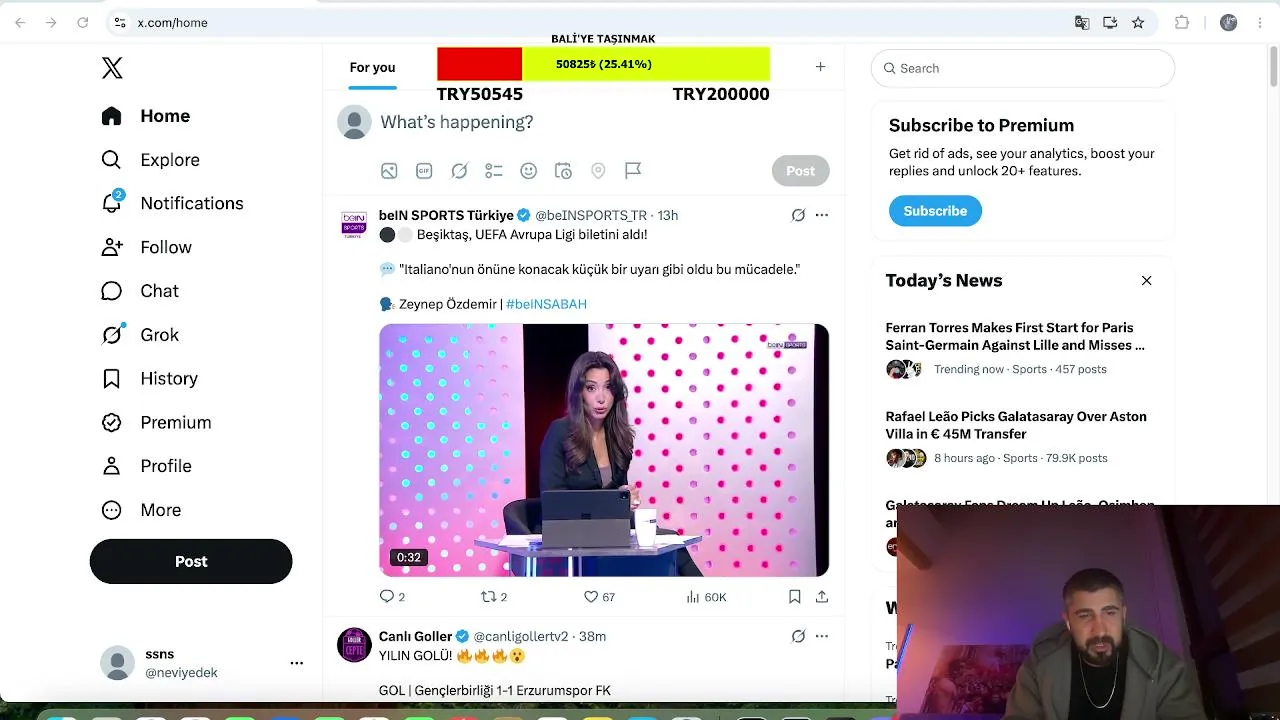Open account menu next to ssns
1280x720 pixels.
pos(296,663)
